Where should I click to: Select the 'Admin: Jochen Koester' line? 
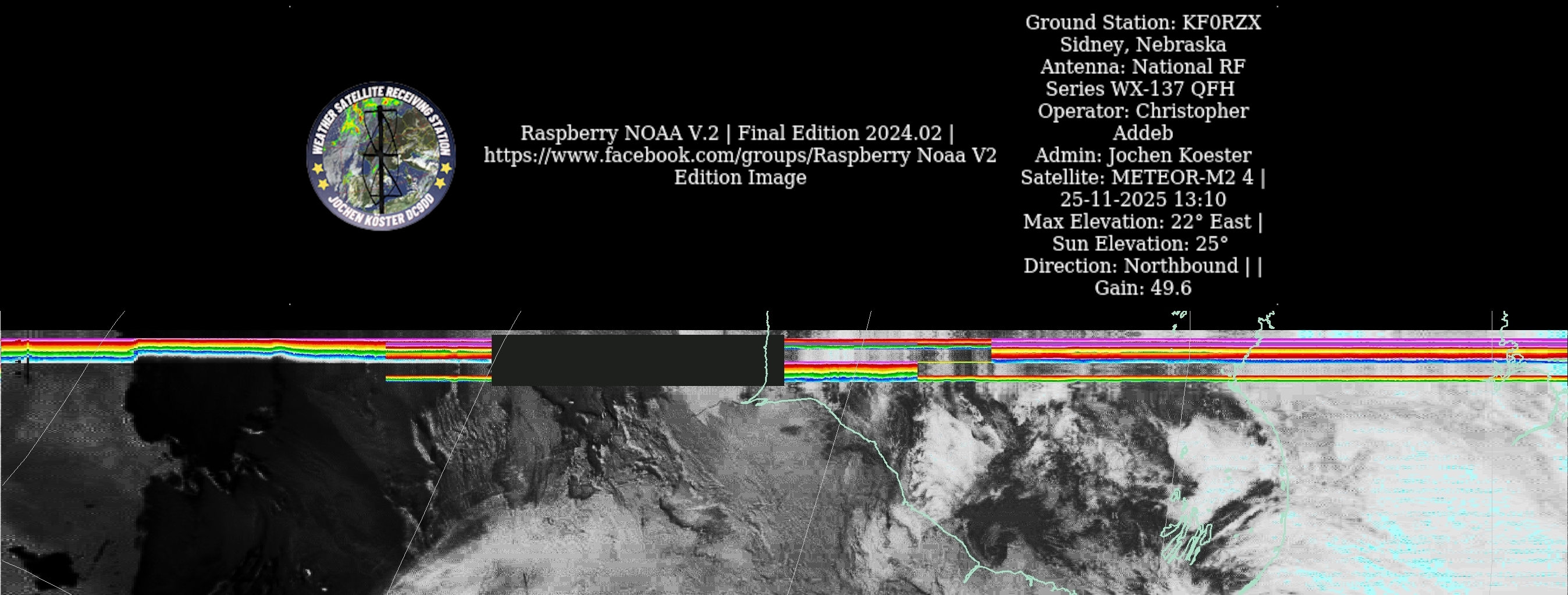click(1143, 155)
